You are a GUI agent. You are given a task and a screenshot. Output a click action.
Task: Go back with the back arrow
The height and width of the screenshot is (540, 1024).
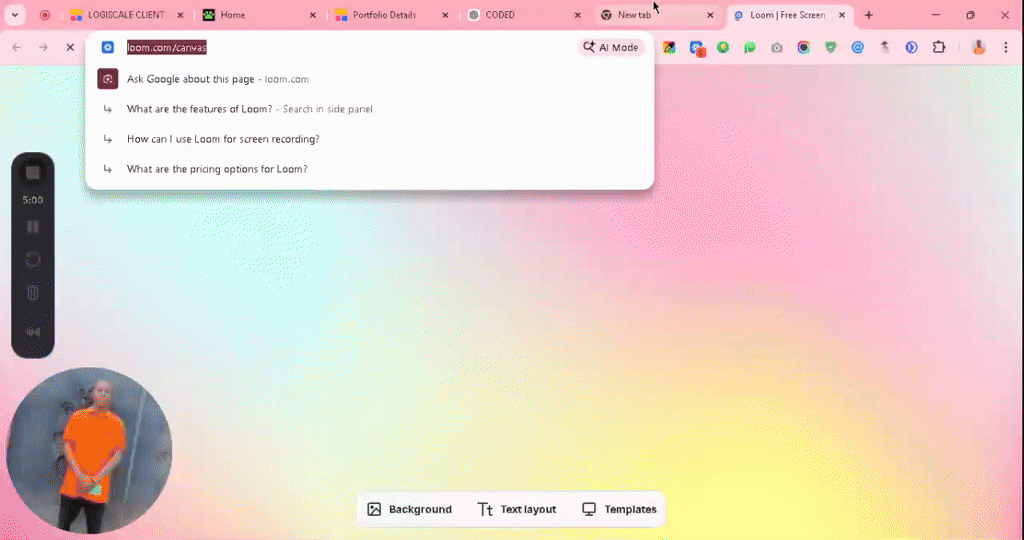coord(17,47)
